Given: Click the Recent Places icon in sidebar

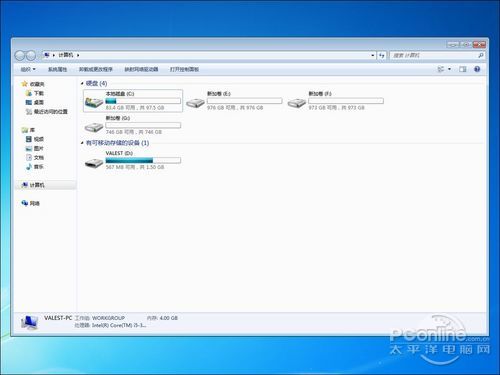Looking at the screenshot, I should point(29,112).
